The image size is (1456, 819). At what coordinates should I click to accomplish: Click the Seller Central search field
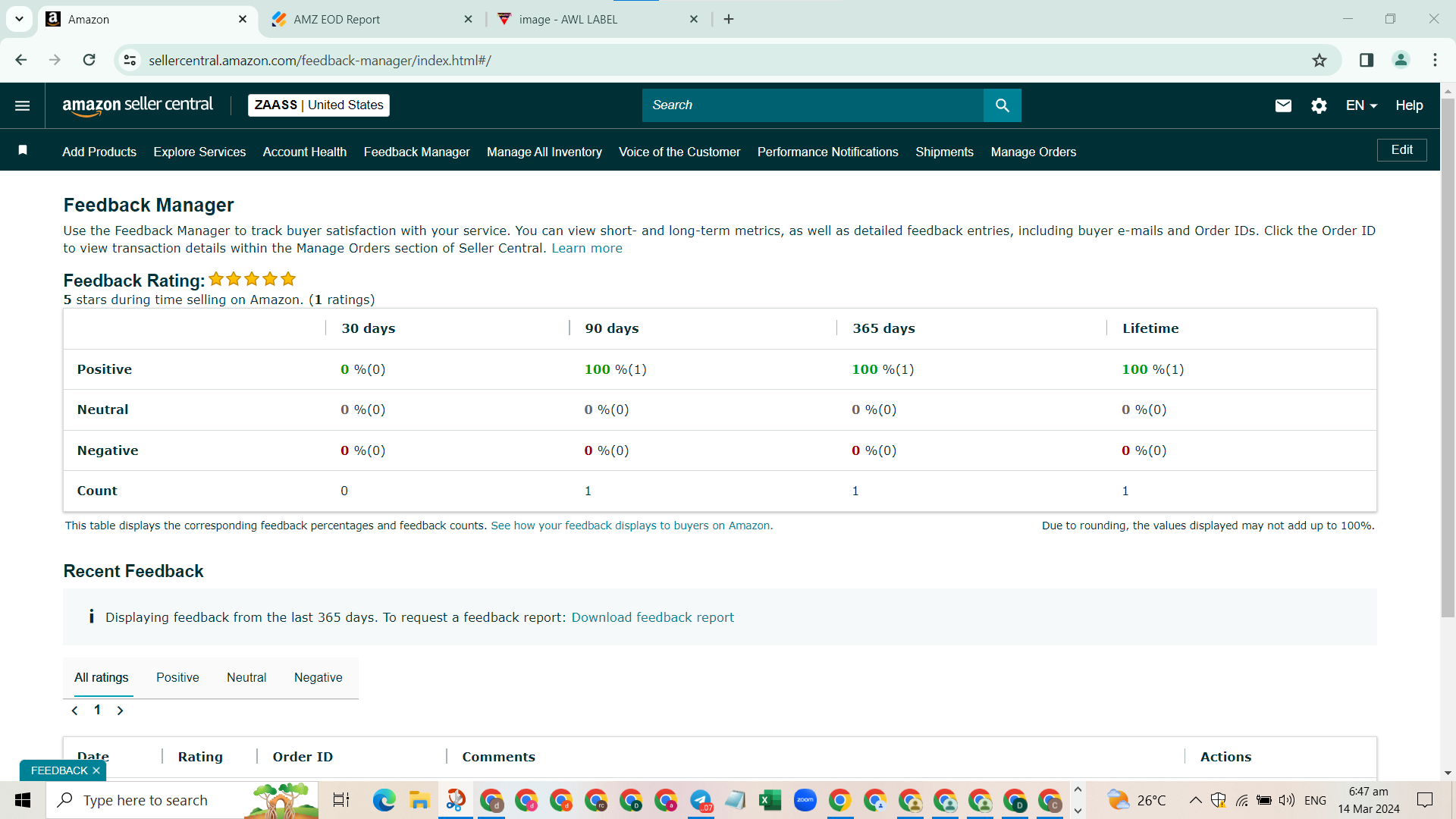click(813, 105)
